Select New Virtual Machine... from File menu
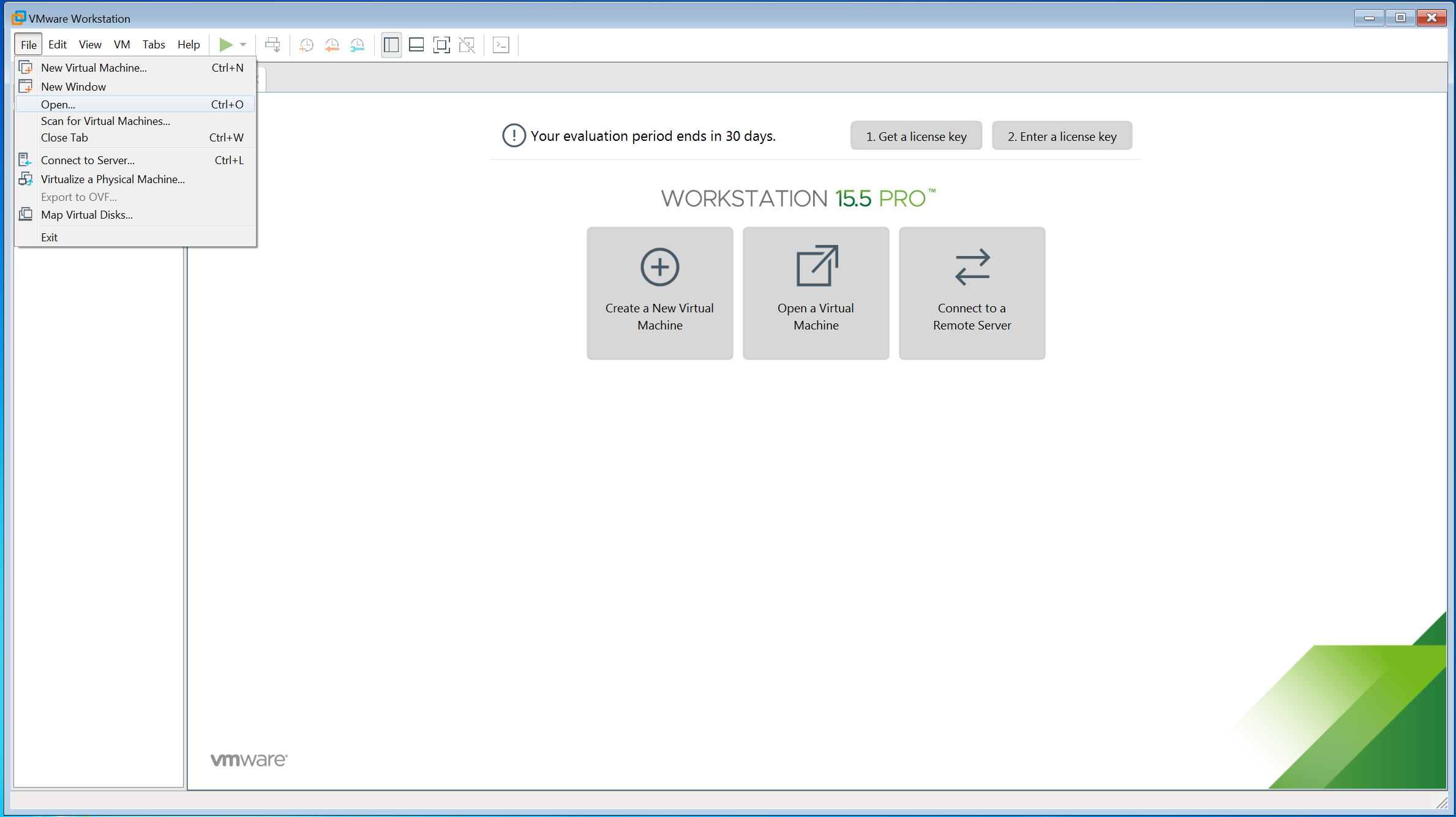Viewport: 1456px width, 817px height. tap(135, 67)
